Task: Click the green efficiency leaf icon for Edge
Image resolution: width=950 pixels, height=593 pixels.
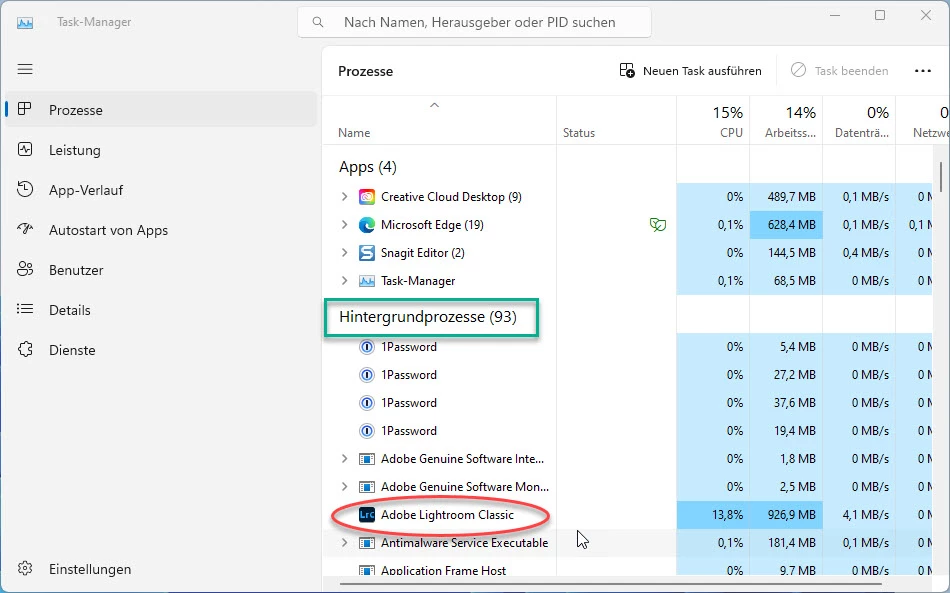Action: tap(657, 225)
